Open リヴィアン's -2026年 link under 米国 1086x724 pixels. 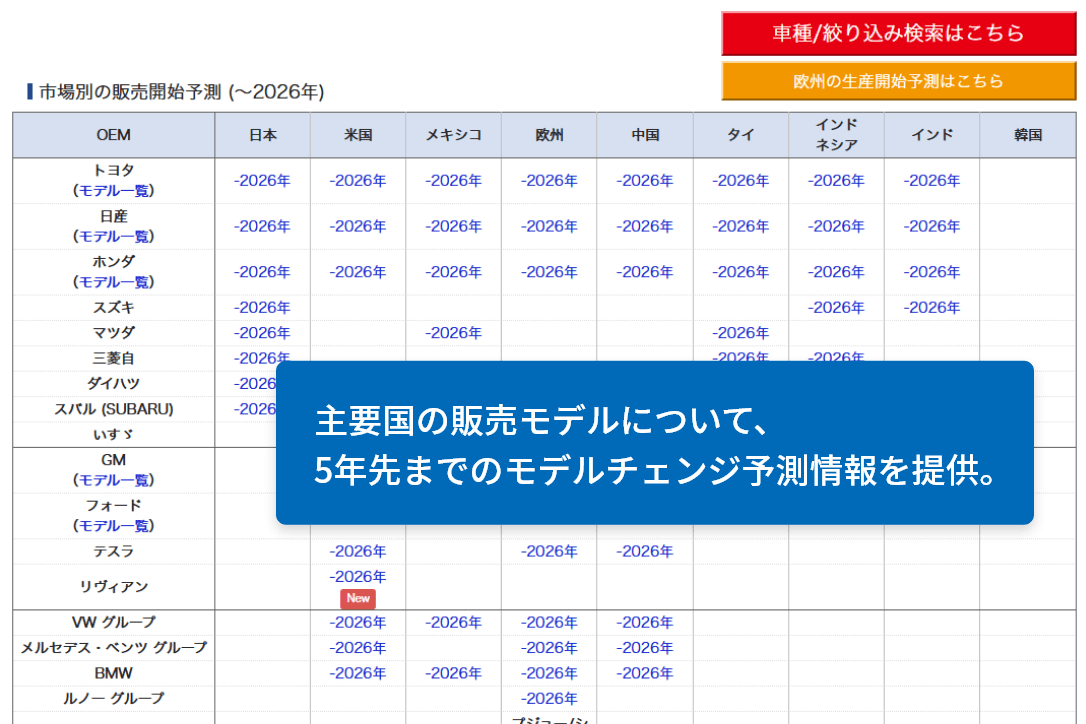357,577
